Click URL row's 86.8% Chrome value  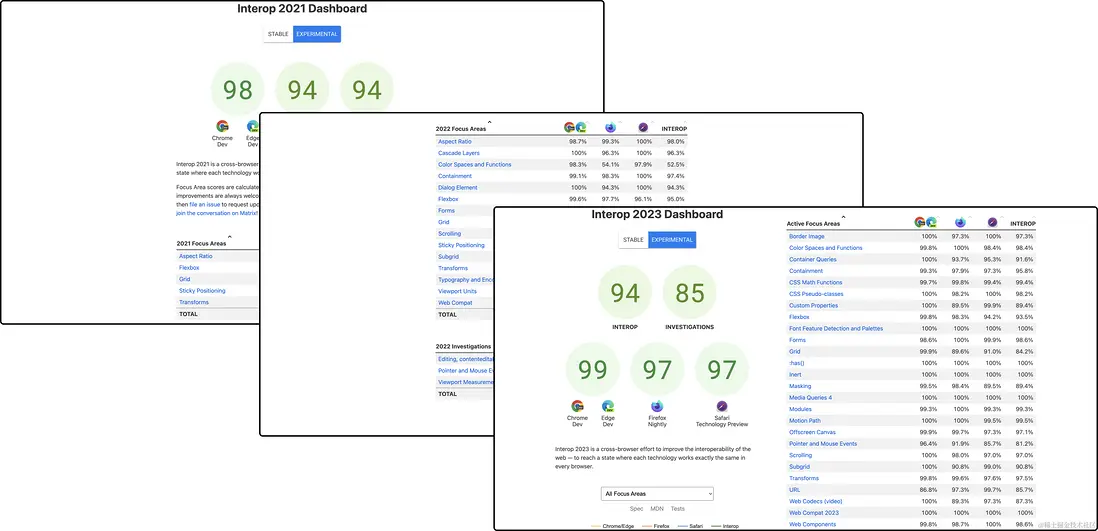[929, 490]
